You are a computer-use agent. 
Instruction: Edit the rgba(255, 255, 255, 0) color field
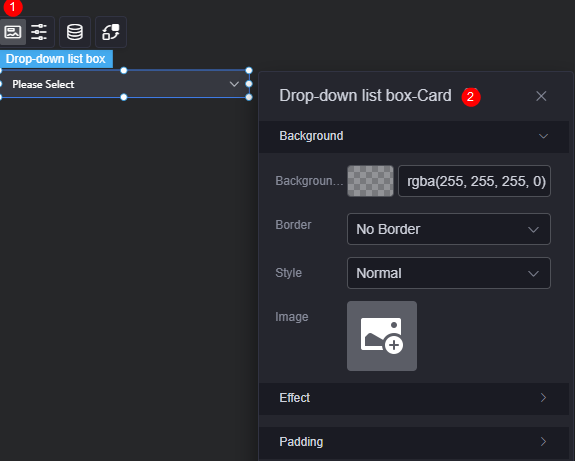coord(474,181)
